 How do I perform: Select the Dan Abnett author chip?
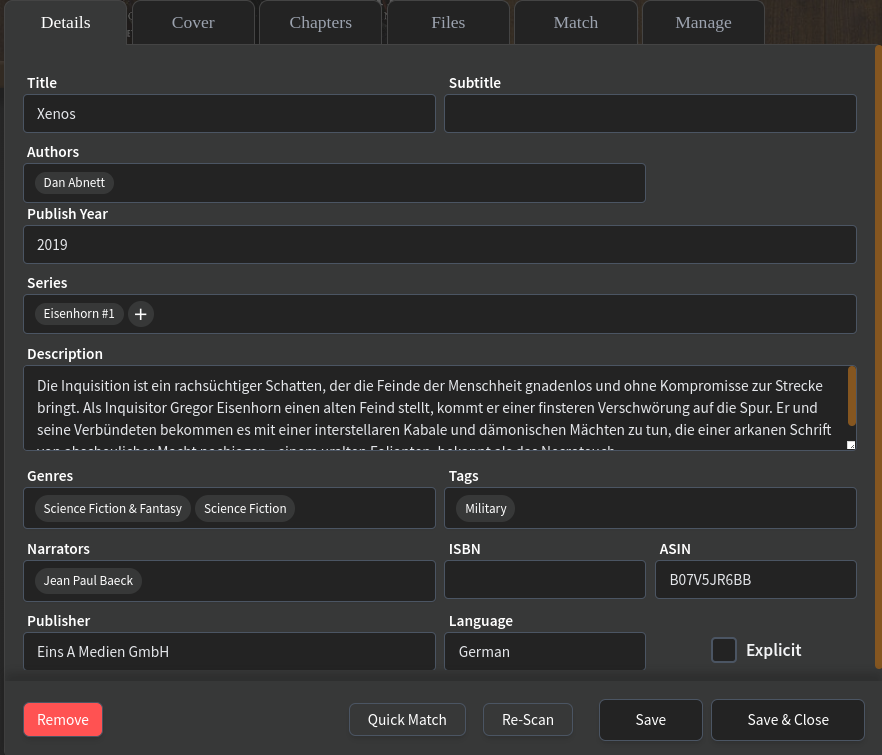point(74,182)
